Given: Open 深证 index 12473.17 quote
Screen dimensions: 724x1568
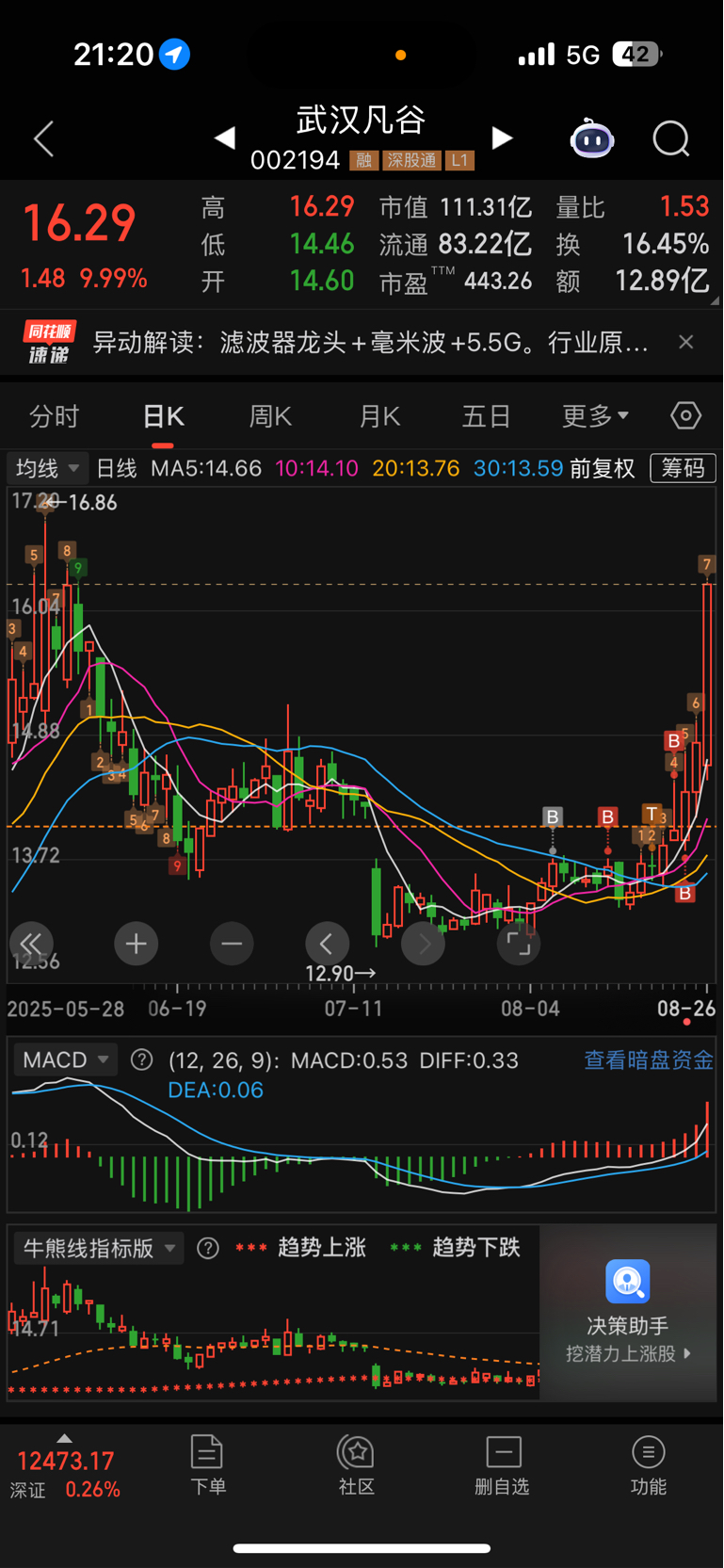Looking at the screenshot, I should [66, 1462].
